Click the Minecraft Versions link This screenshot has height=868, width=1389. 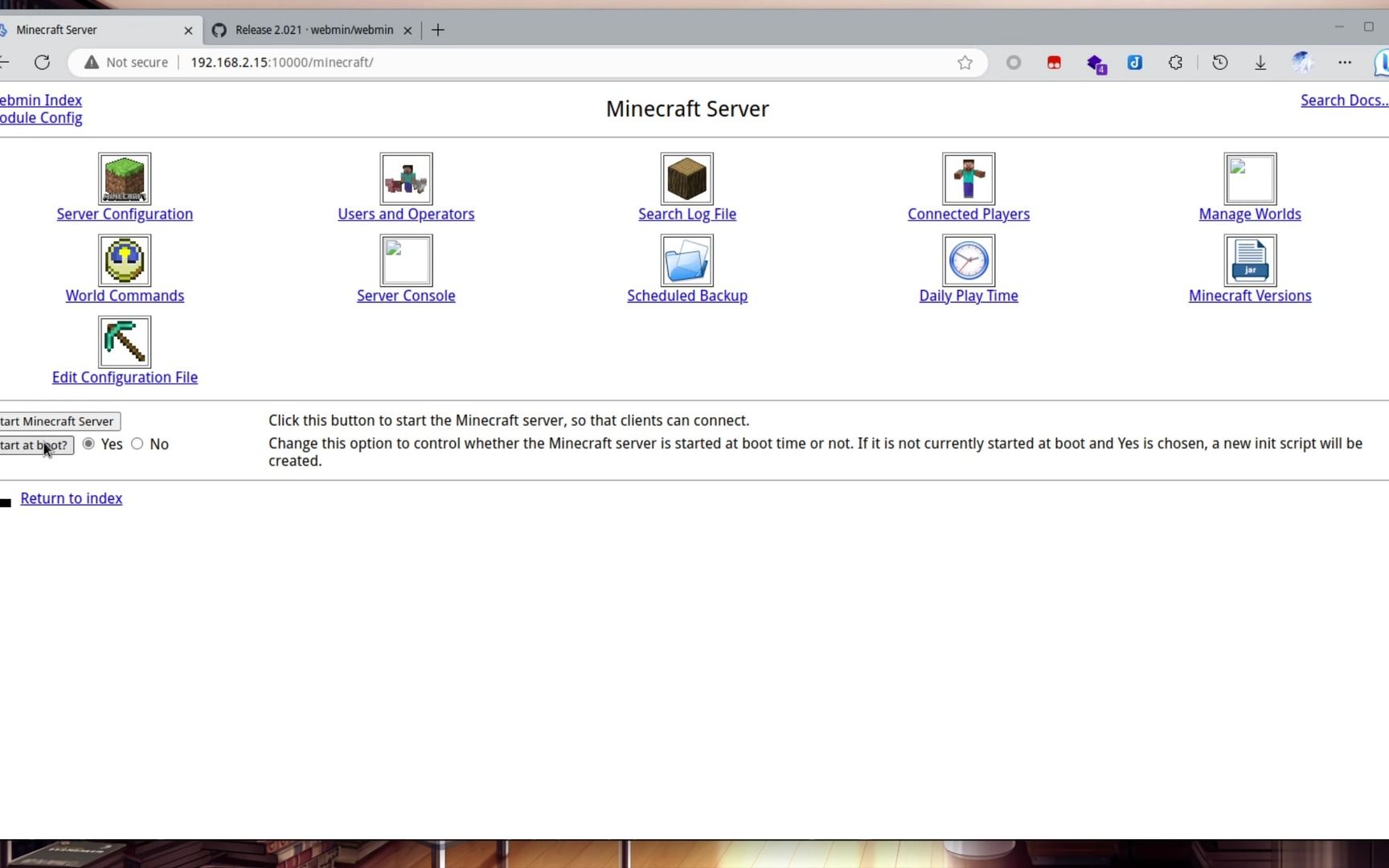(1250, 296)
